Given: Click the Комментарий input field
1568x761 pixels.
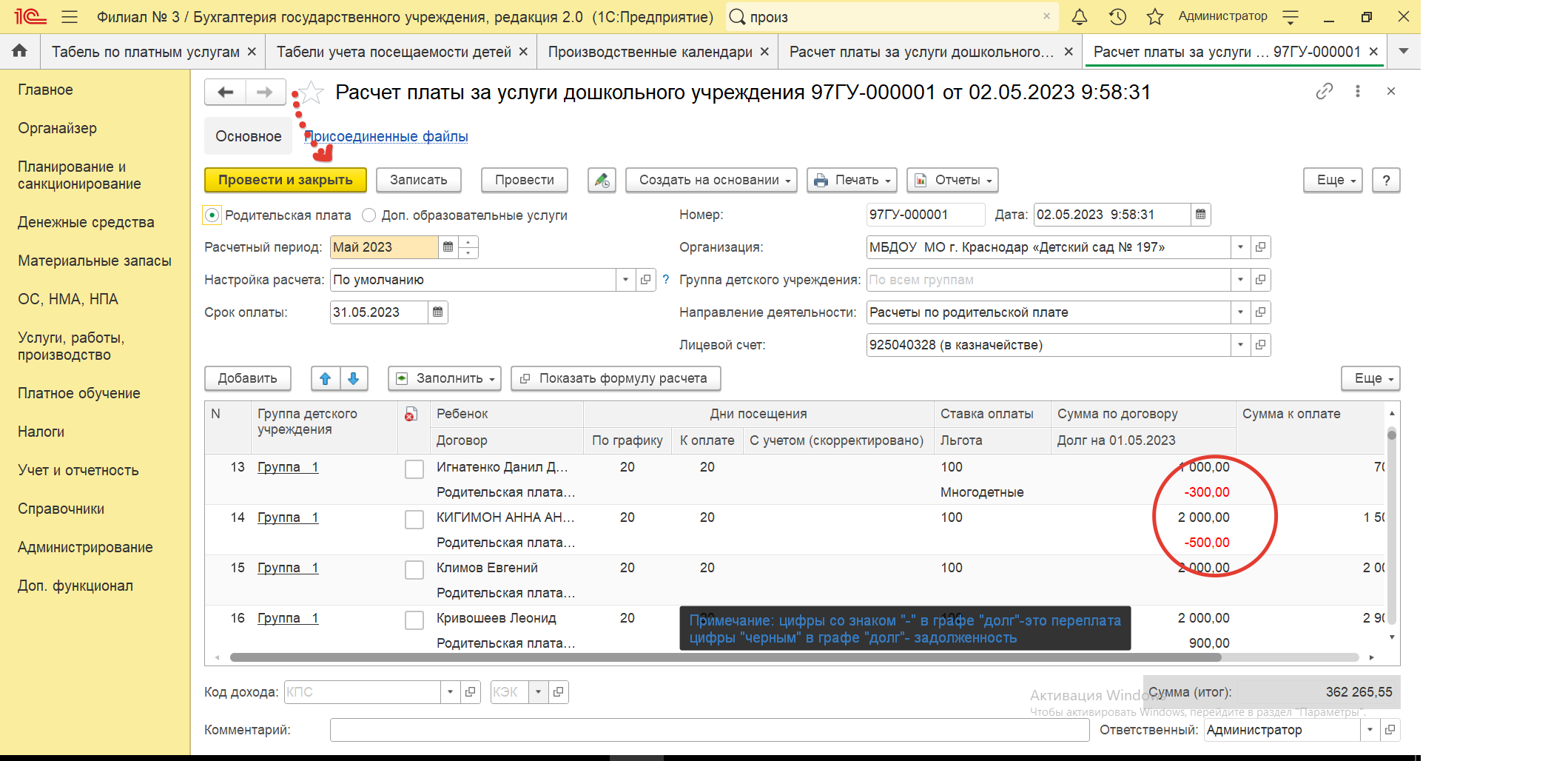Looking at the screenshot, I should [709, 730].
